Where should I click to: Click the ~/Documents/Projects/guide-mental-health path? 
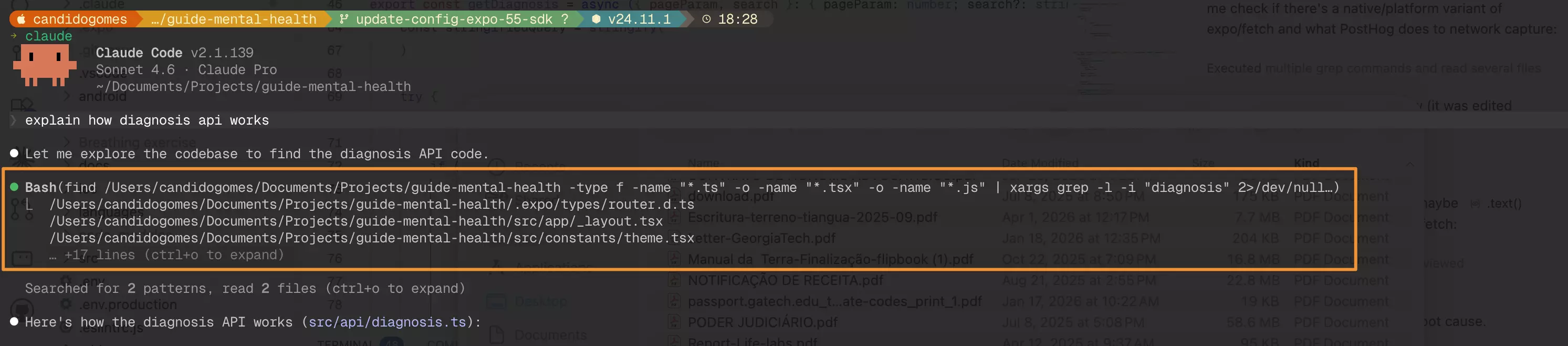pos(253,86)
